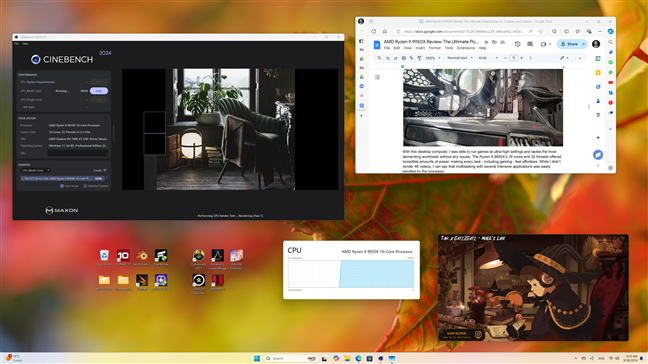Open the Arial font dropdown
The width and height of the screenshot is (648, 364).
(488, 58)
